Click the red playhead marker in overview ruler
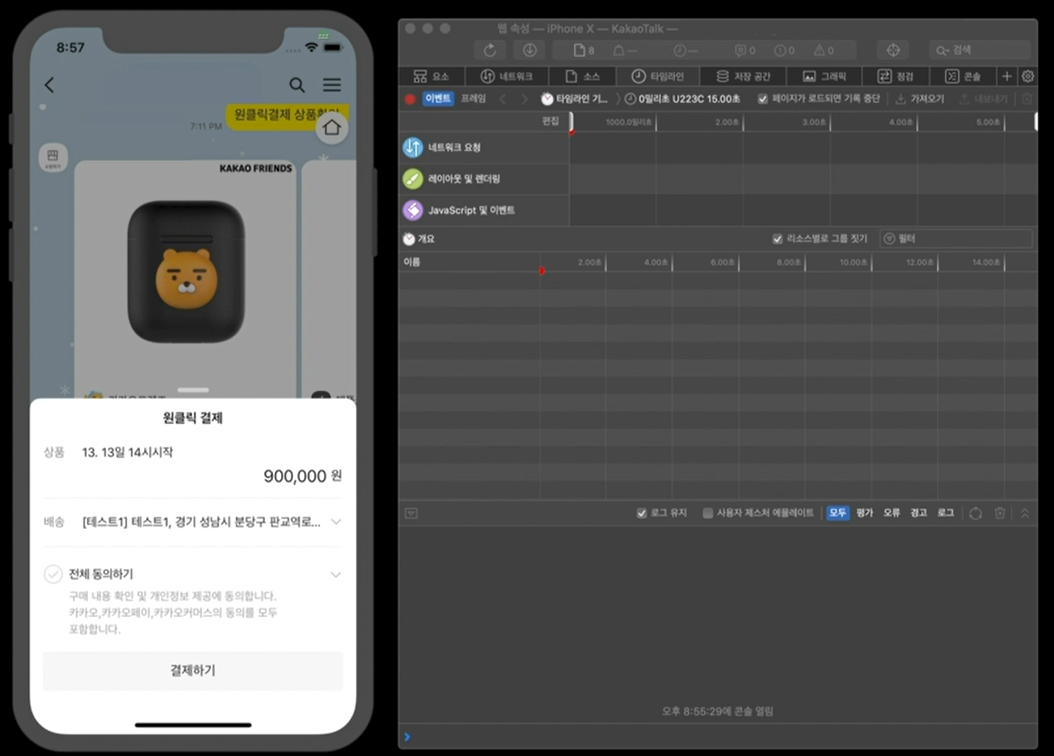The image size is (1054, 756). click(x=571, y=132)
